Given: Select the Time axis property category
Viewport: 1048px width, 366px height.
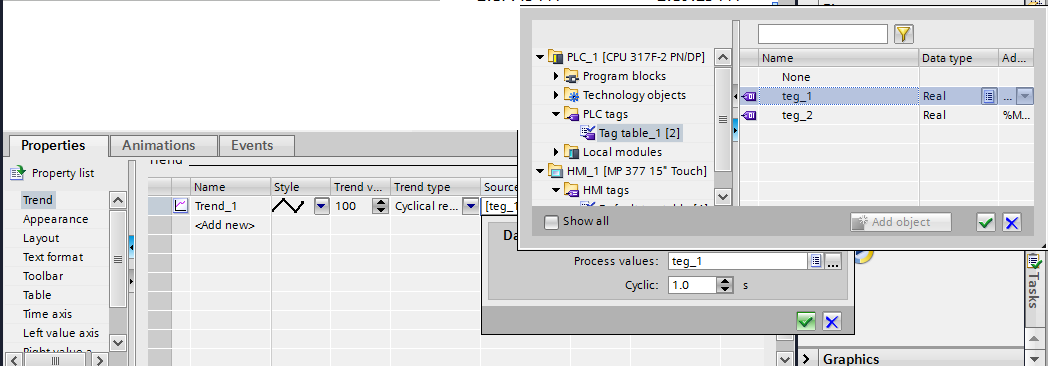Looking at the screenshot, I should pos(47,314).
